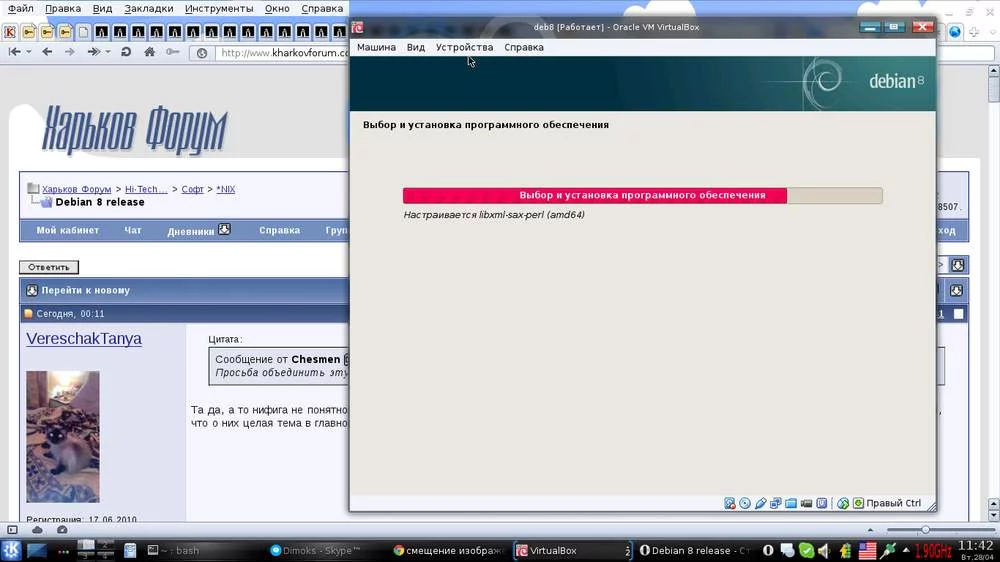Switch to the Chrome смещение taskbar entry

pyautogui.click(x=450, y=551)
